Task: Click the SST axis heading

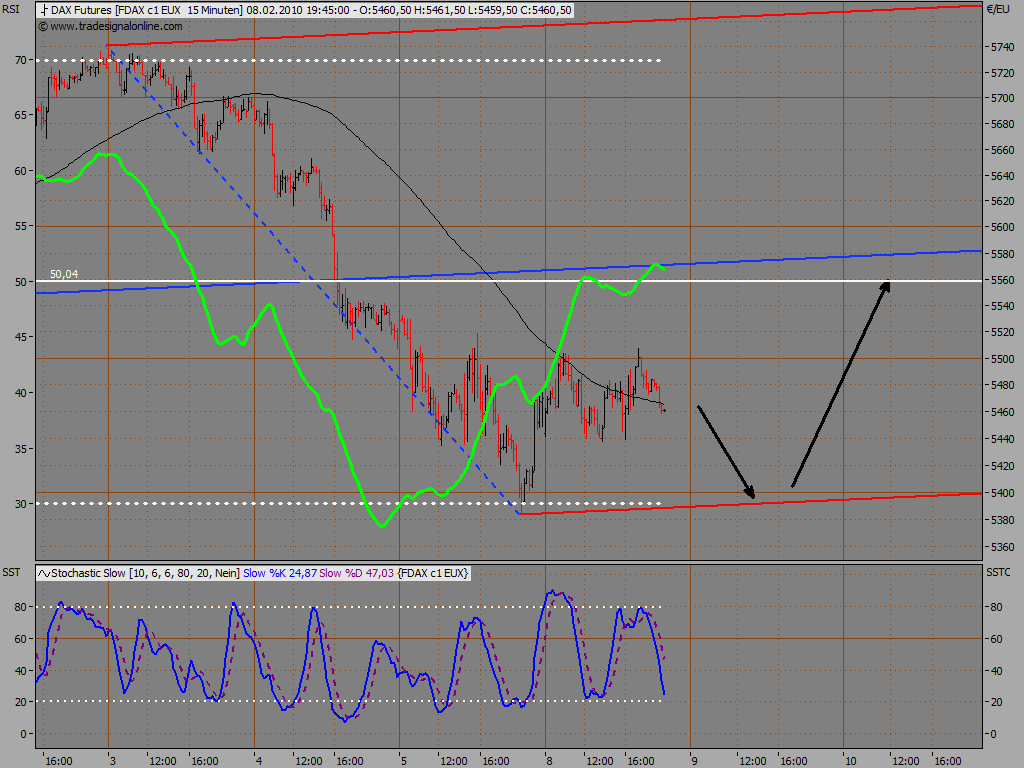Action: coord(11,572)
